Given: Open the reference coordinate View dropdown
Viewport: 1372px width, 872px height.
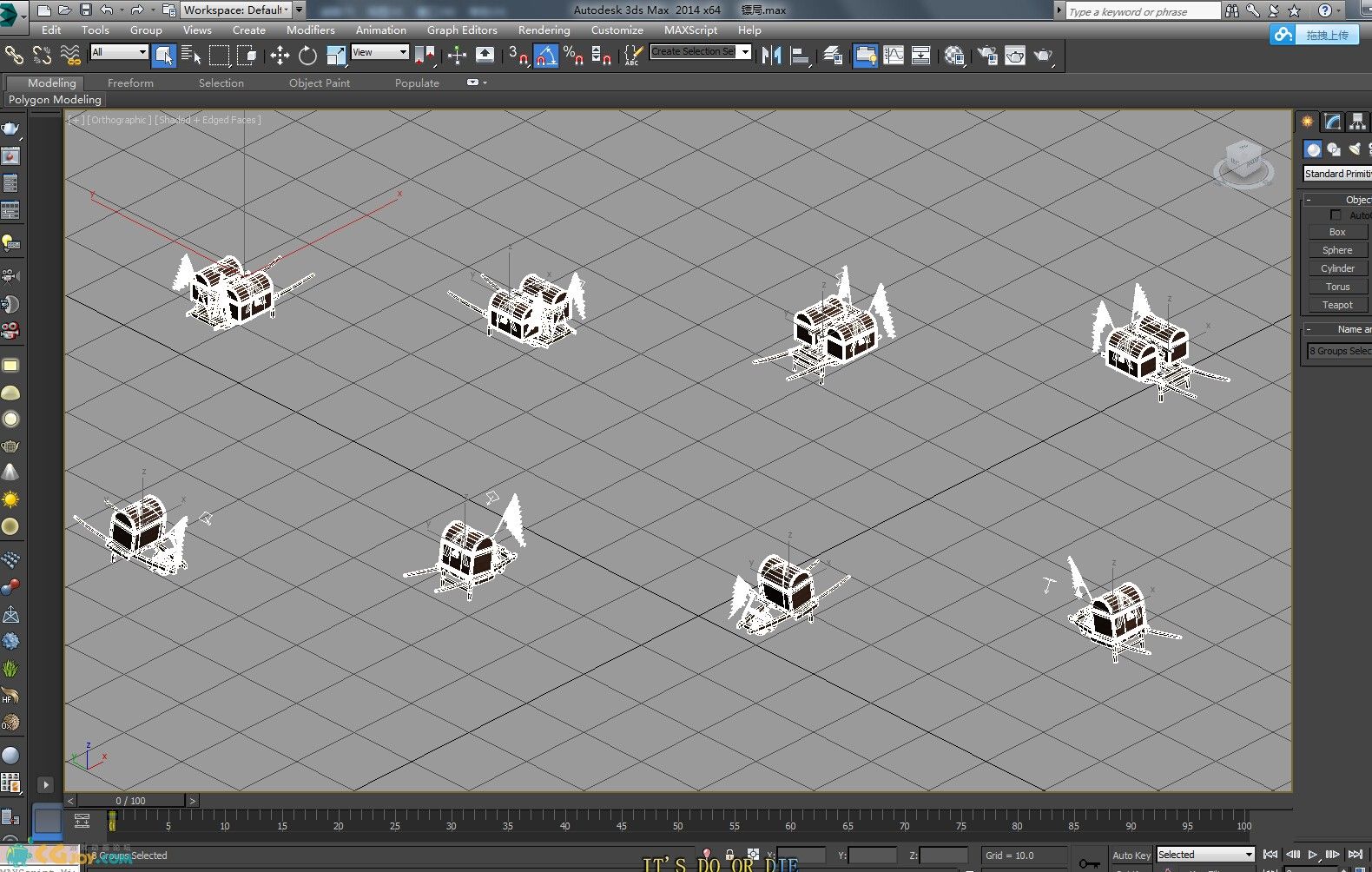Looking at the screenshot, I should pos(379,52).
